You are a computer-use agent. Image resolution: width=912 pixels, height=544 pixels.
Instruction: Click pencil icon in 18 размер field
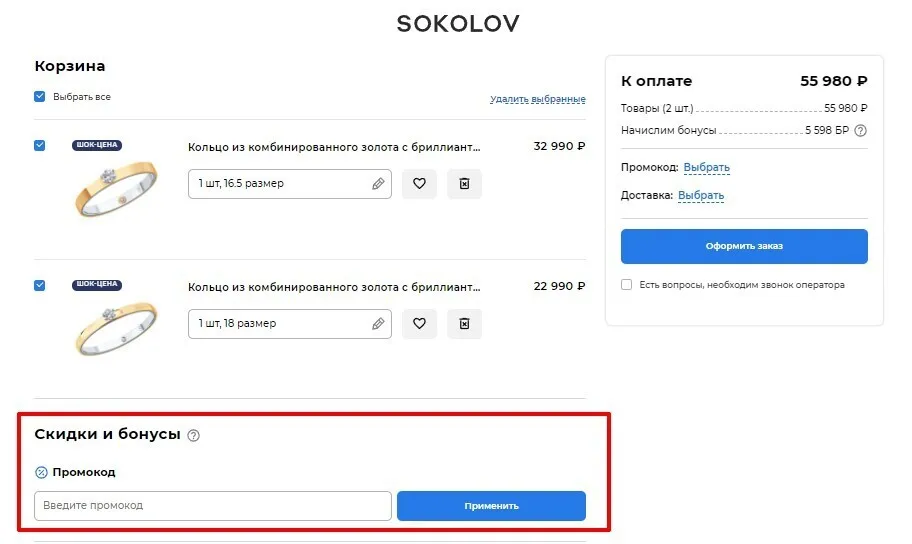click(378, 323)
